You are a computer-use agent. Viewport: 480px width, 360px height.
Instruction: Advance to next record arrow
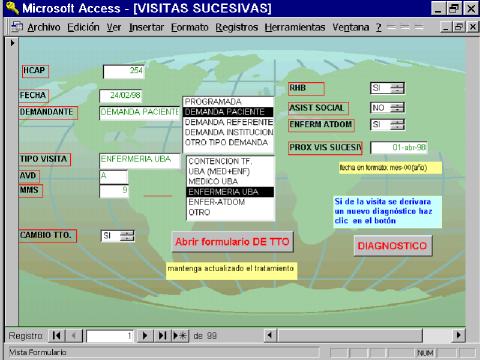point(145,335)
